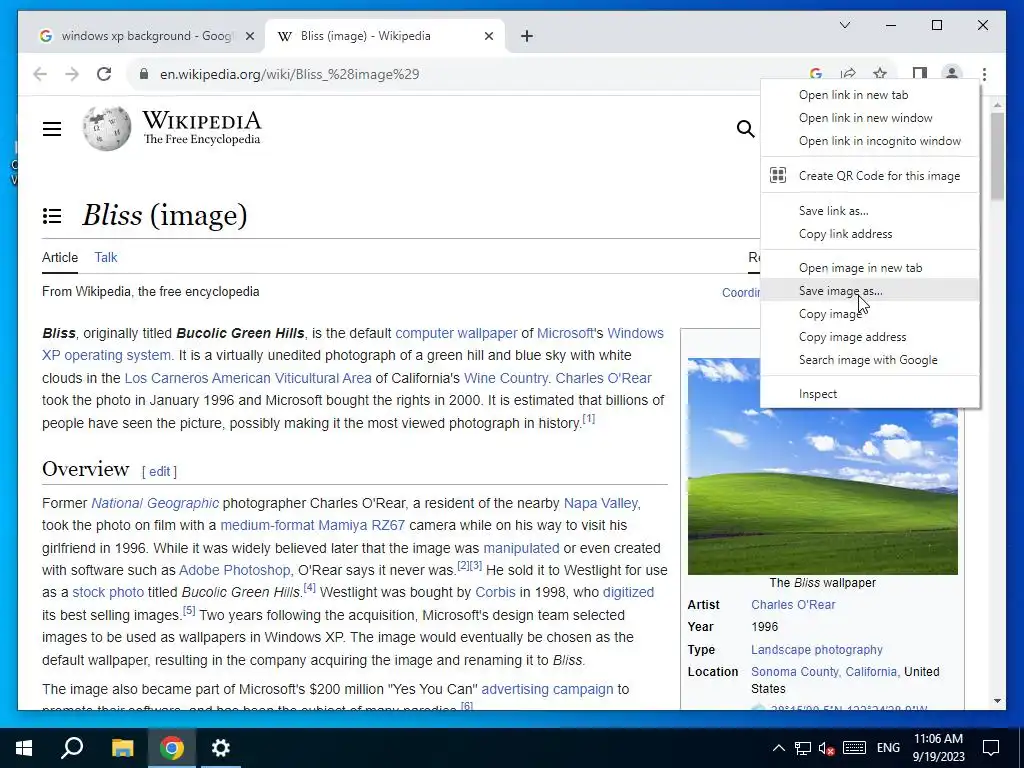This screenshot has height=768, width=1024.
Task: Close the Google search tab
Action: coord(249,36)
